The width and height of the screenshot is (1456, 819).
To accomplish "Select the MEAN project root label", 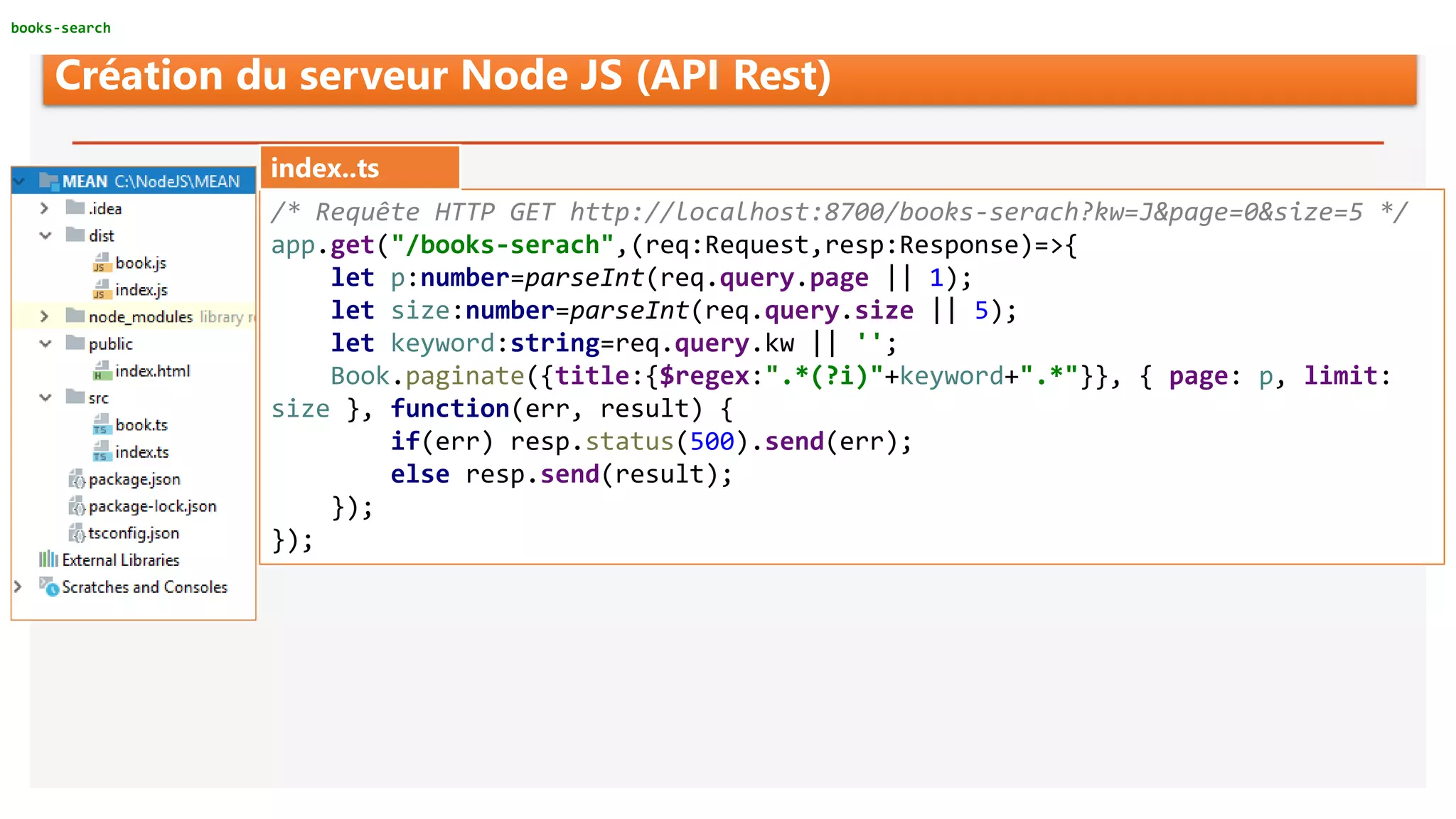I will coord(85,181).
